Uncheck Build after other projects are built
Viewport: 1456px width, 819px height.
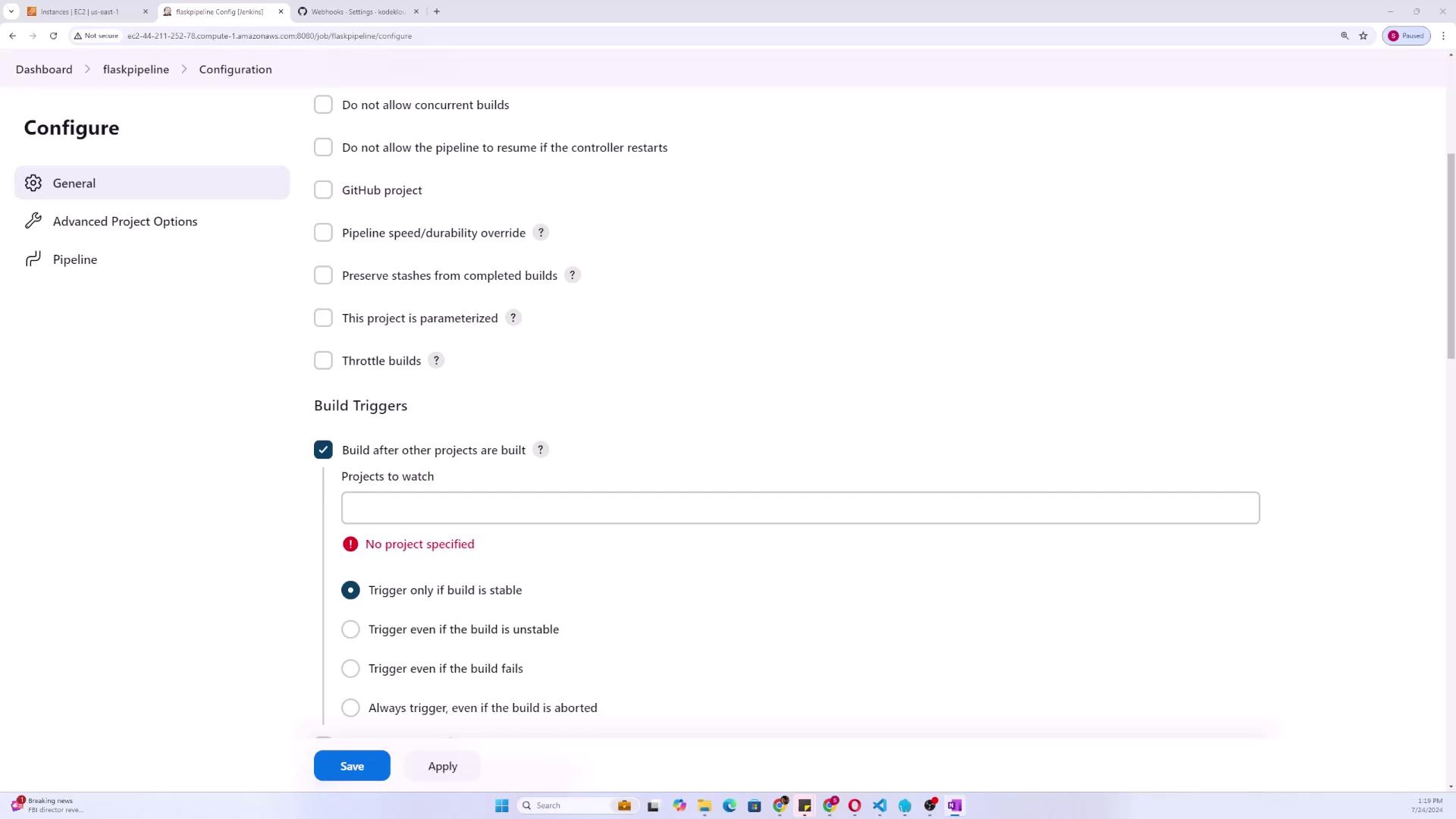(x=323, y=450)
